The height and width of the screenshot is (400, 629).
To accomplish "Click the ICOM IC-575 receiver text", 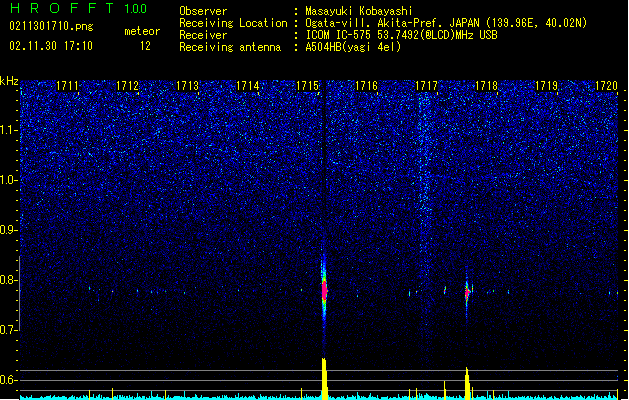I will pos(402,35).
